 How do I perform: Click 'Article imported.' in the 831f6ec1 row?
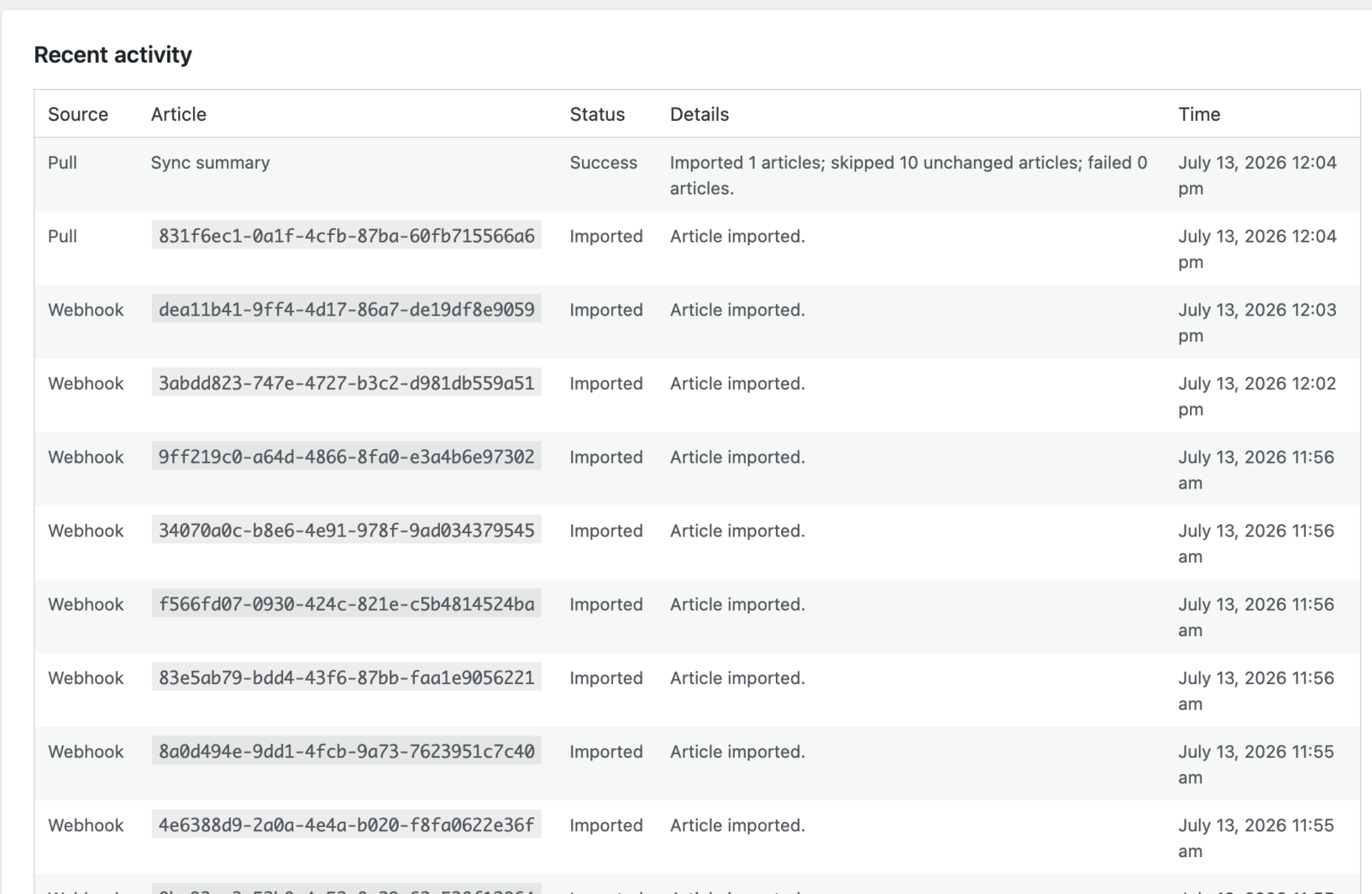tap(737, 237)
